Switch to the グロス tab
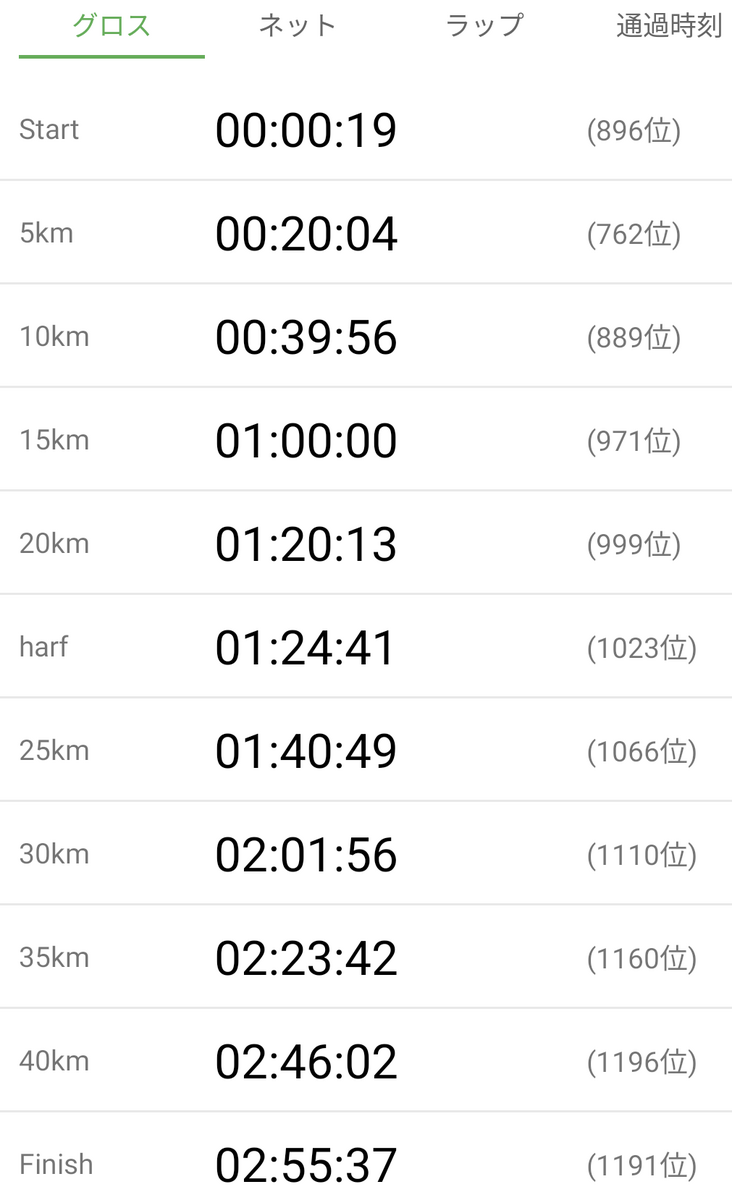 point(111,27)
